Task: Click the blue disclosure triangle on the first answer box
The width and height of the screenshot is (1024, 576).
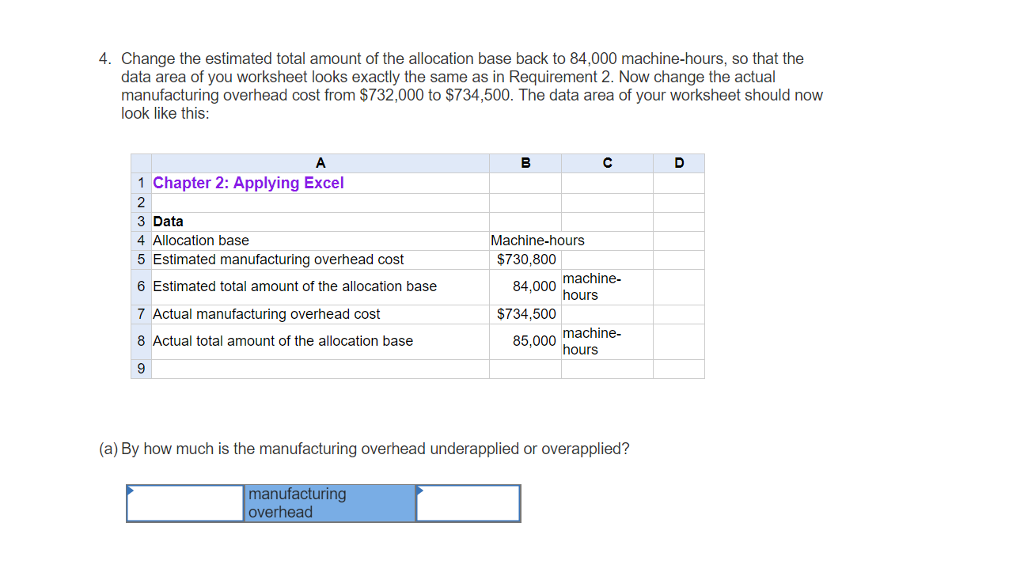Action: pyautogui.click(x=130, y=490)
